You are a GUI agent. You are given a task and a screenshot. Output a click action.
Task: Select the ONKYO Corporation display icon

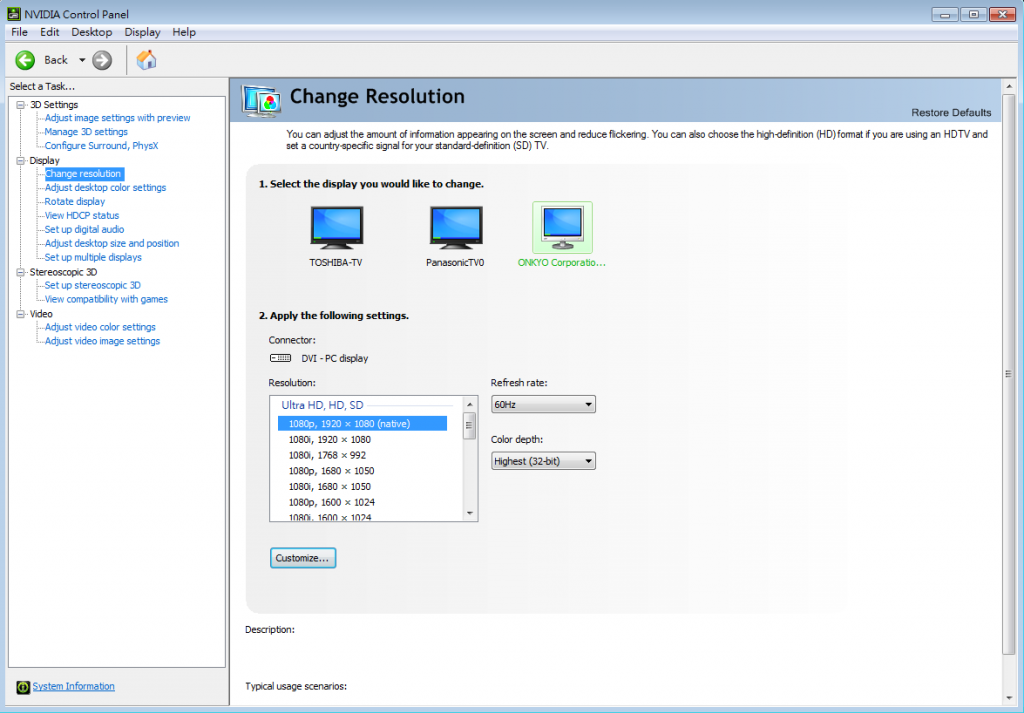[562, 227]
